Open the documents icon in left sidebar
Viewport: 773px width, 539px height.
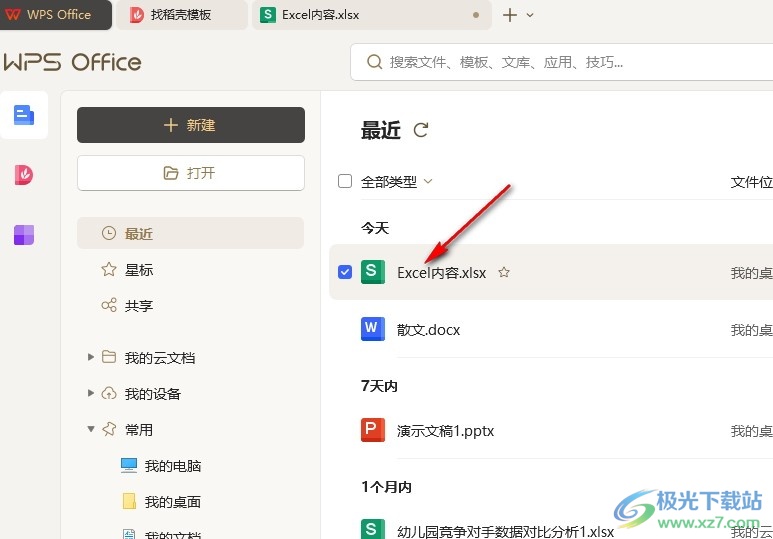24,115
